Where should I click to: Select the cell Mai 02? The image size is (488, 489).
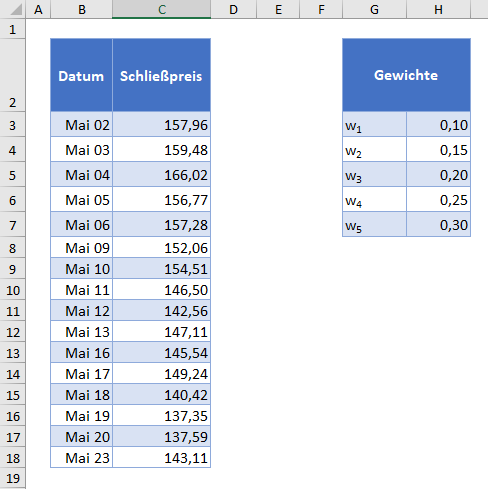tap(81, 124)
